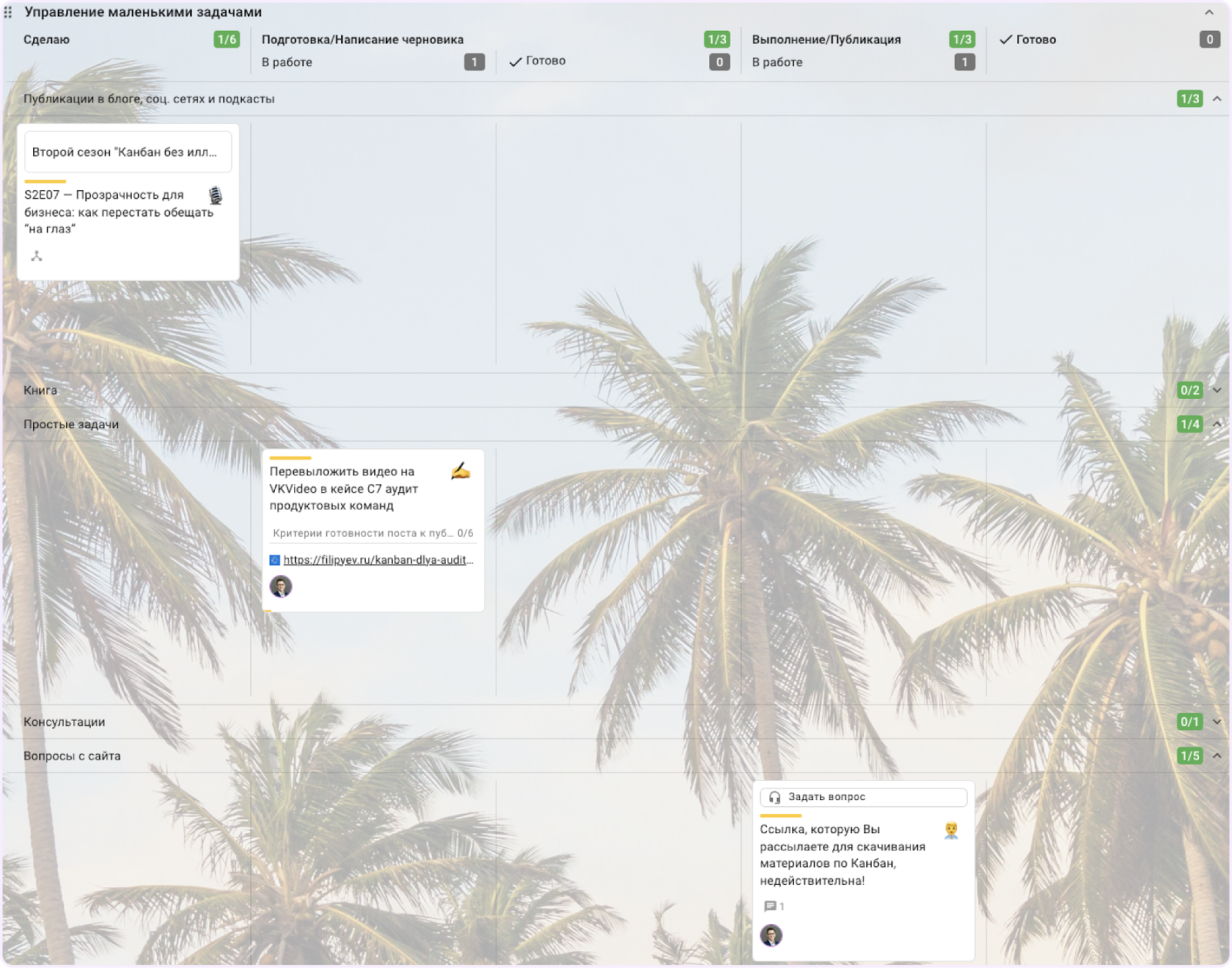Viewport: 1232px width, 968px height.
Task: Click the assignee avatar on the Ссылка card
Action: [x=772, y=936]
